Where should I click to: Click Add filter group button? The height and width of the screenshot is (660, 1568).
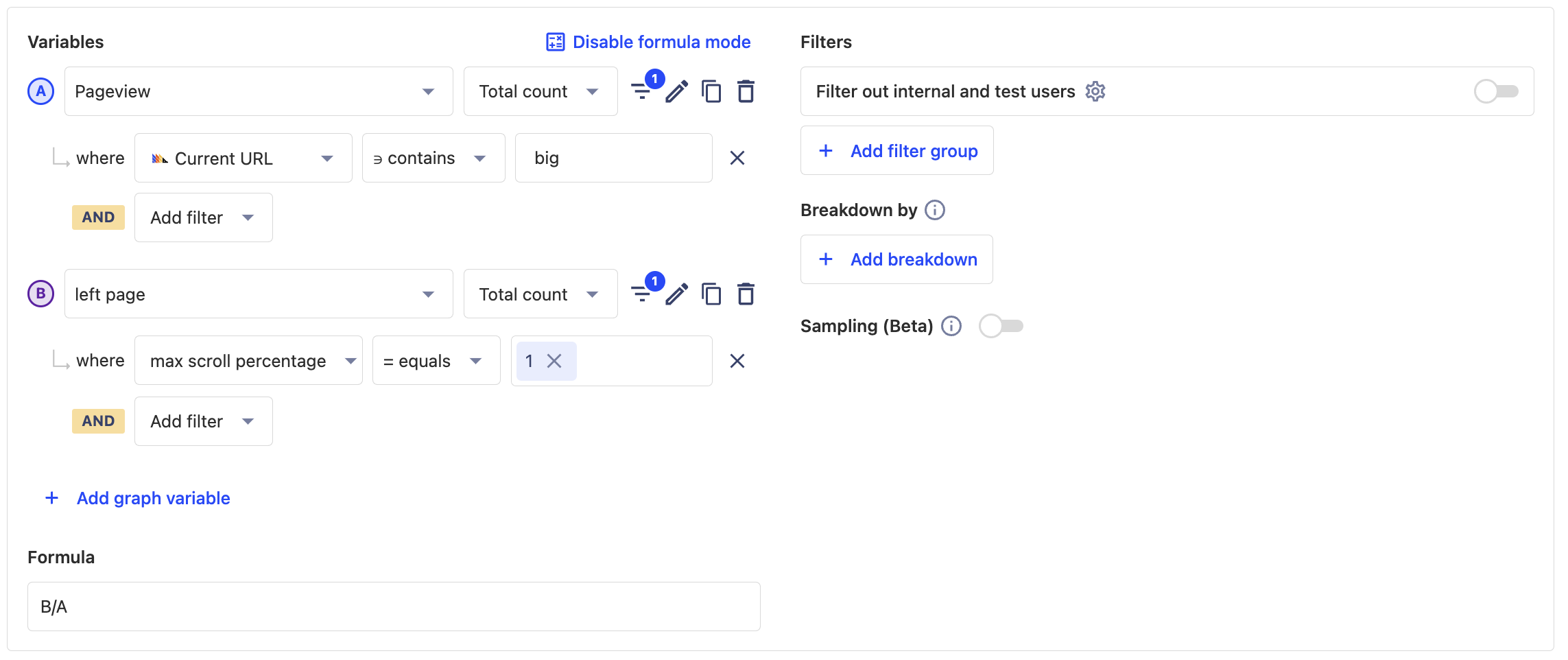pyautogui.click(x=896, y=151)
